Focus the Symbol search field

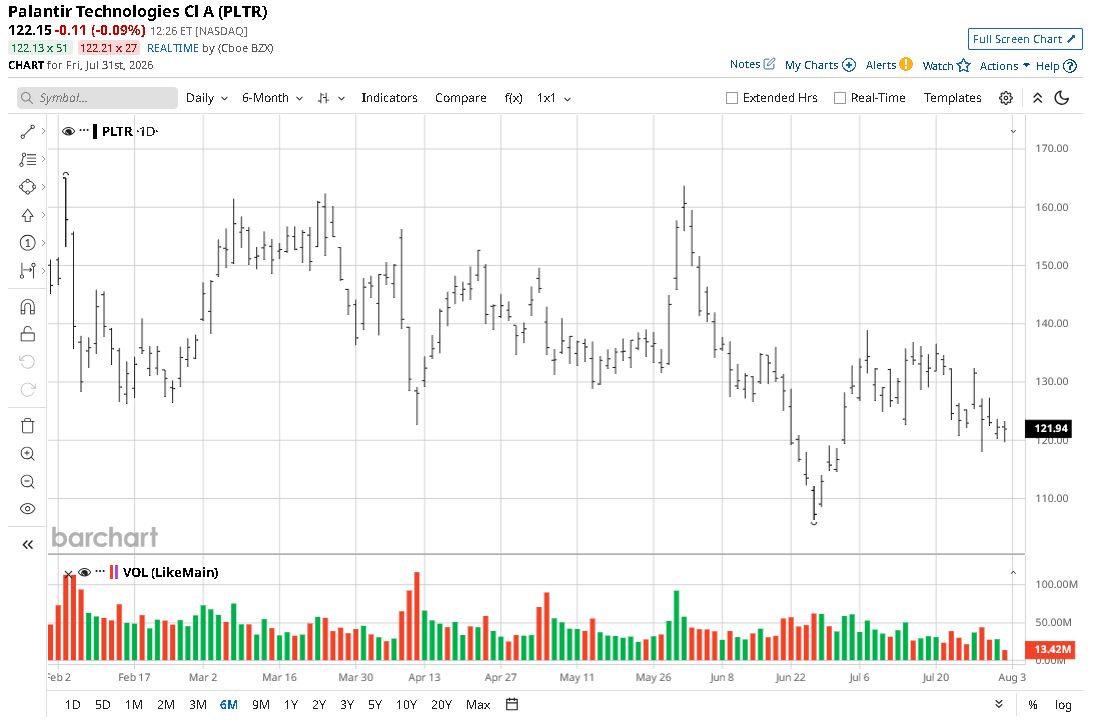98,98
